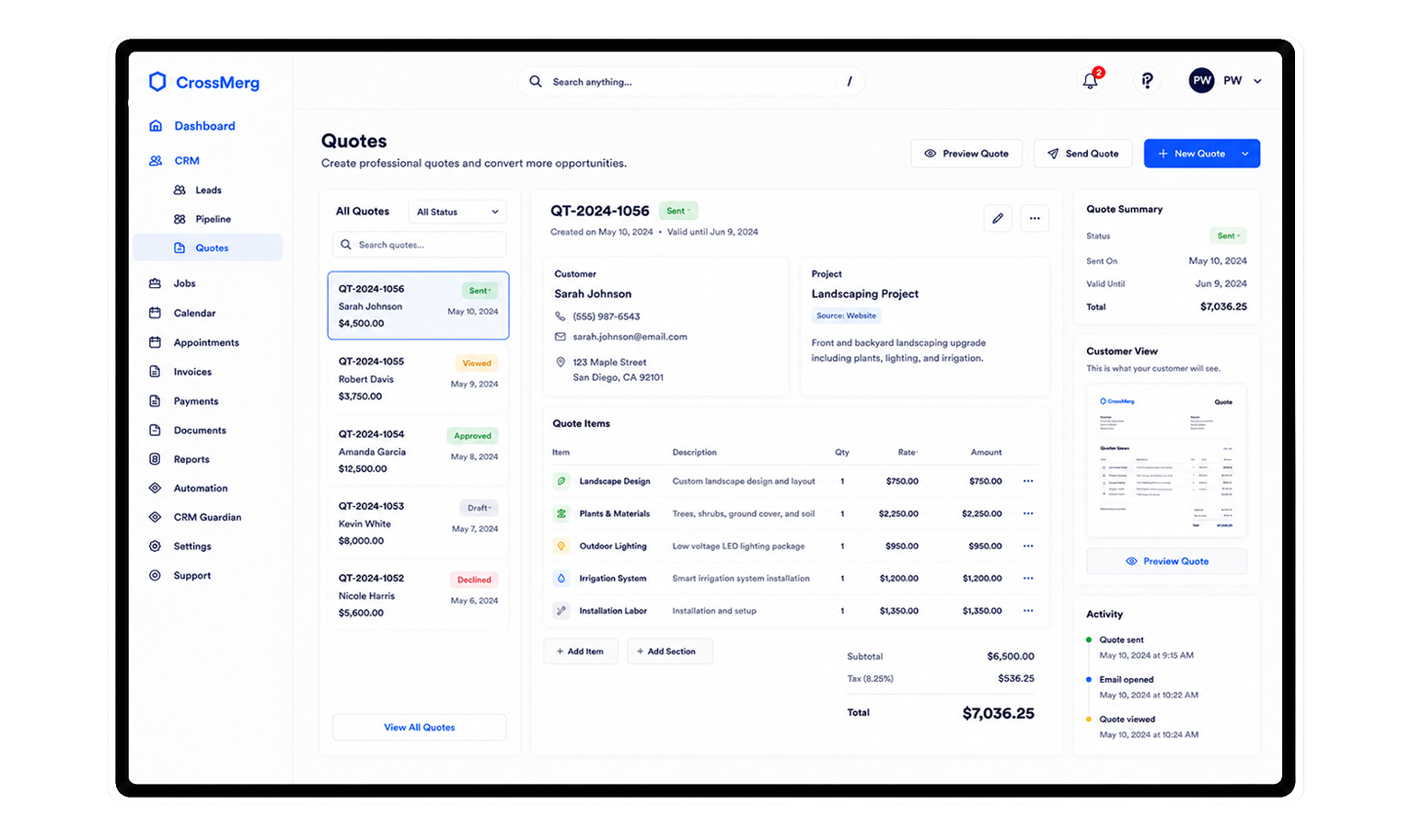This screenshot has height=840, width=1411.
Task: Select quote QT-2024-1055 Robert Davis
Action: click(418, 378)
